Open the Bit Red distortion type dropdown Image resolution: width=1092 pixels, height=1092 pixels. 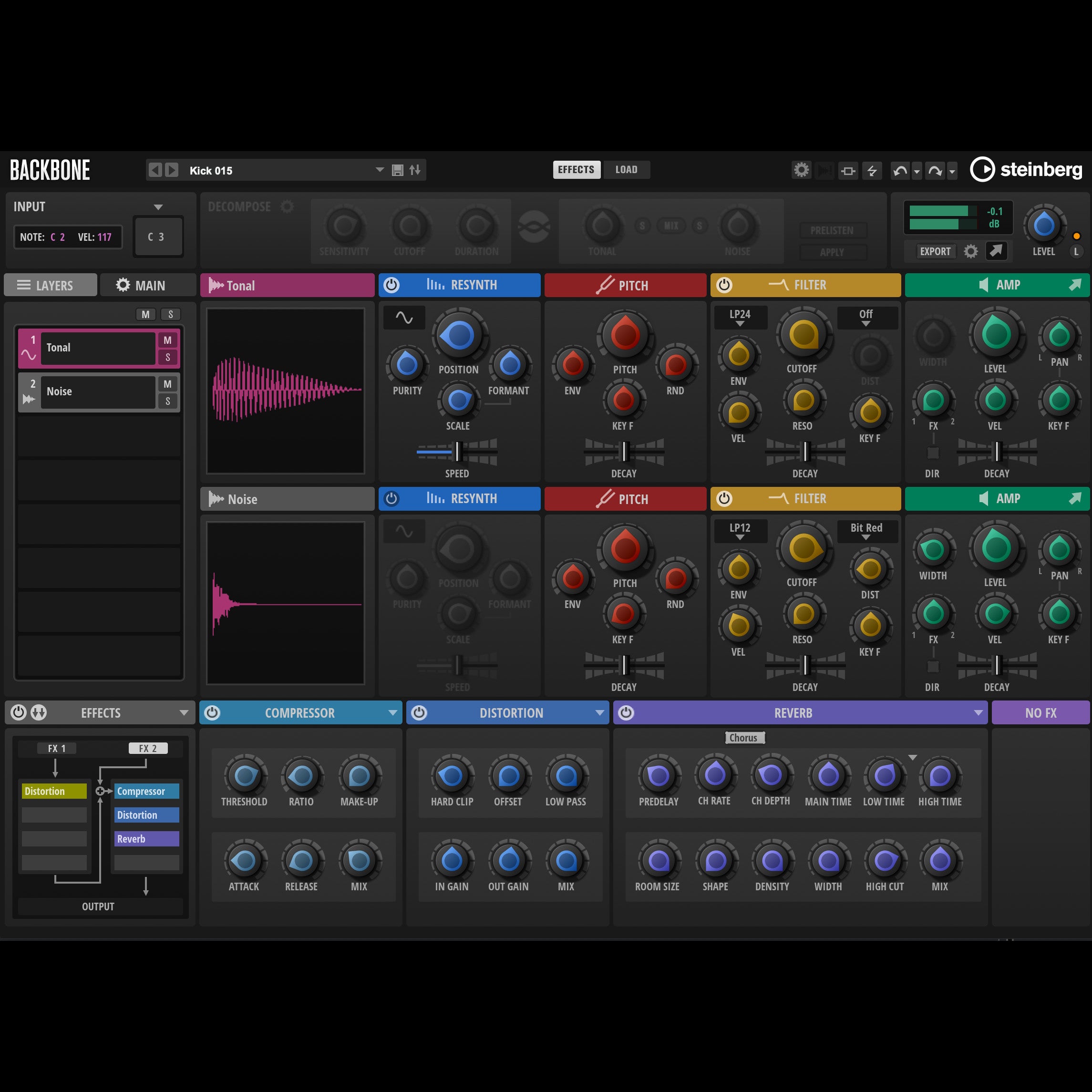[x=867, y=531]
